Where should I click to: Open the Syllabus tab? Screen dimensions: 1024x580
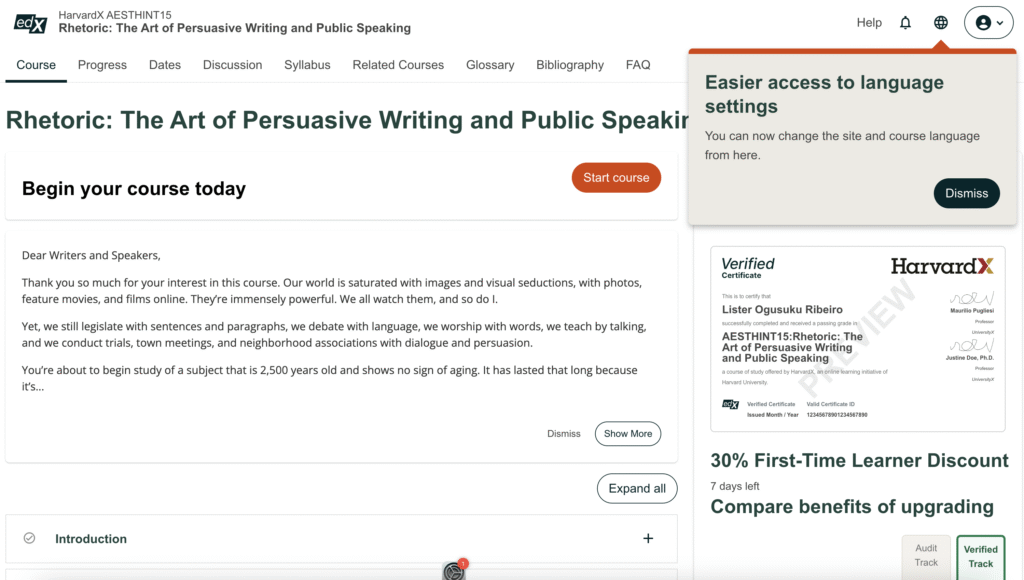[x=307, y=65]
